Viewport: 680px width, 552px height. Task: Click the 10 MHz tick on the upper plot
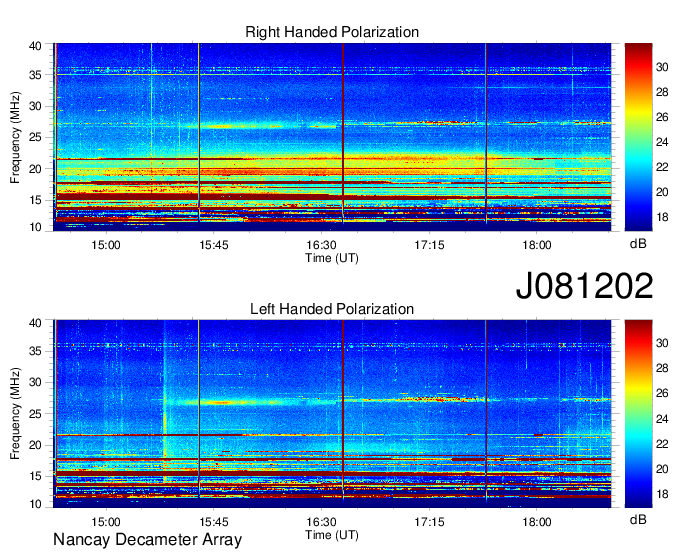(35, 228)
